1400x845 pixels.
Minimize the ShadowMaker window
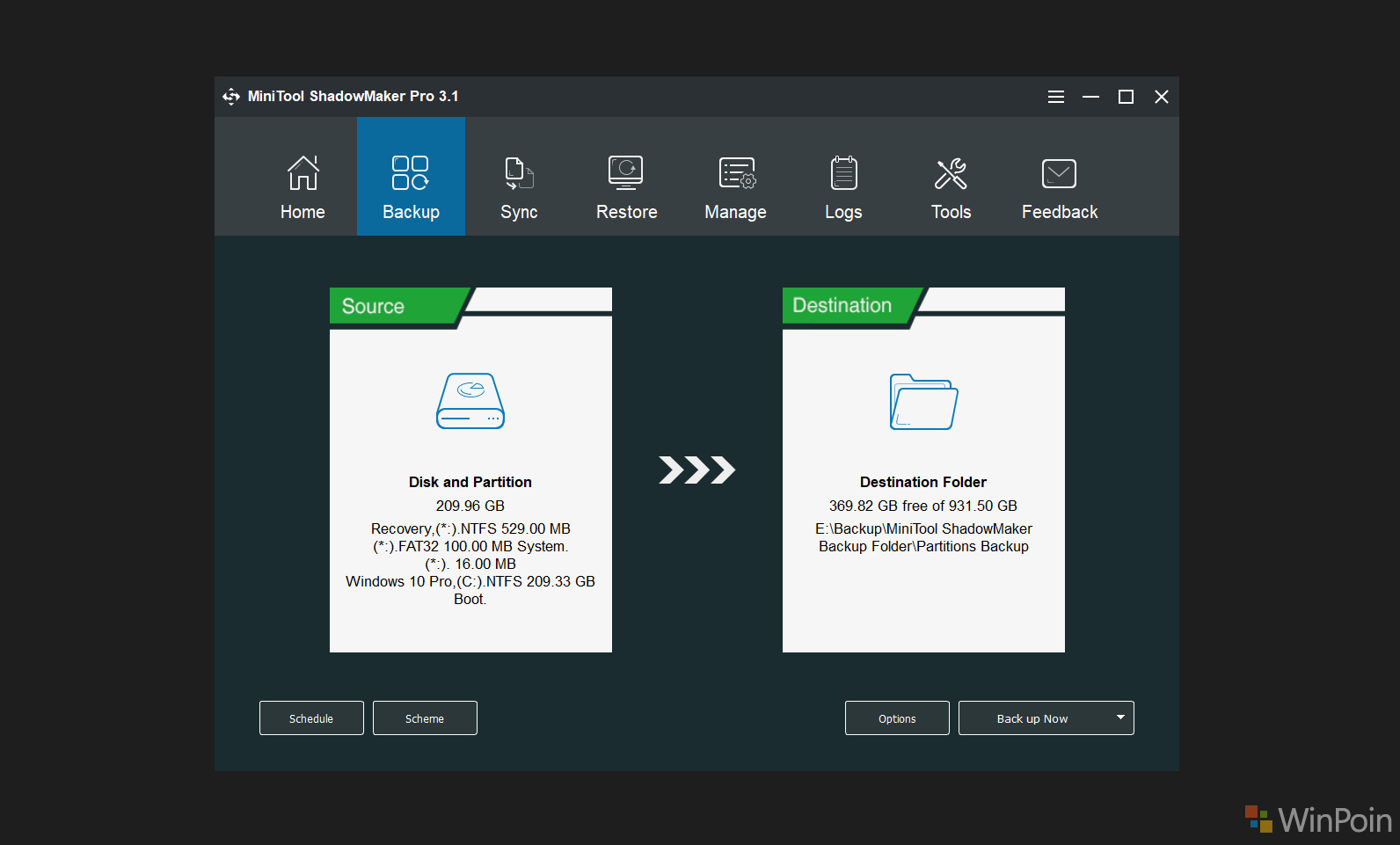tap(1090, 97)
